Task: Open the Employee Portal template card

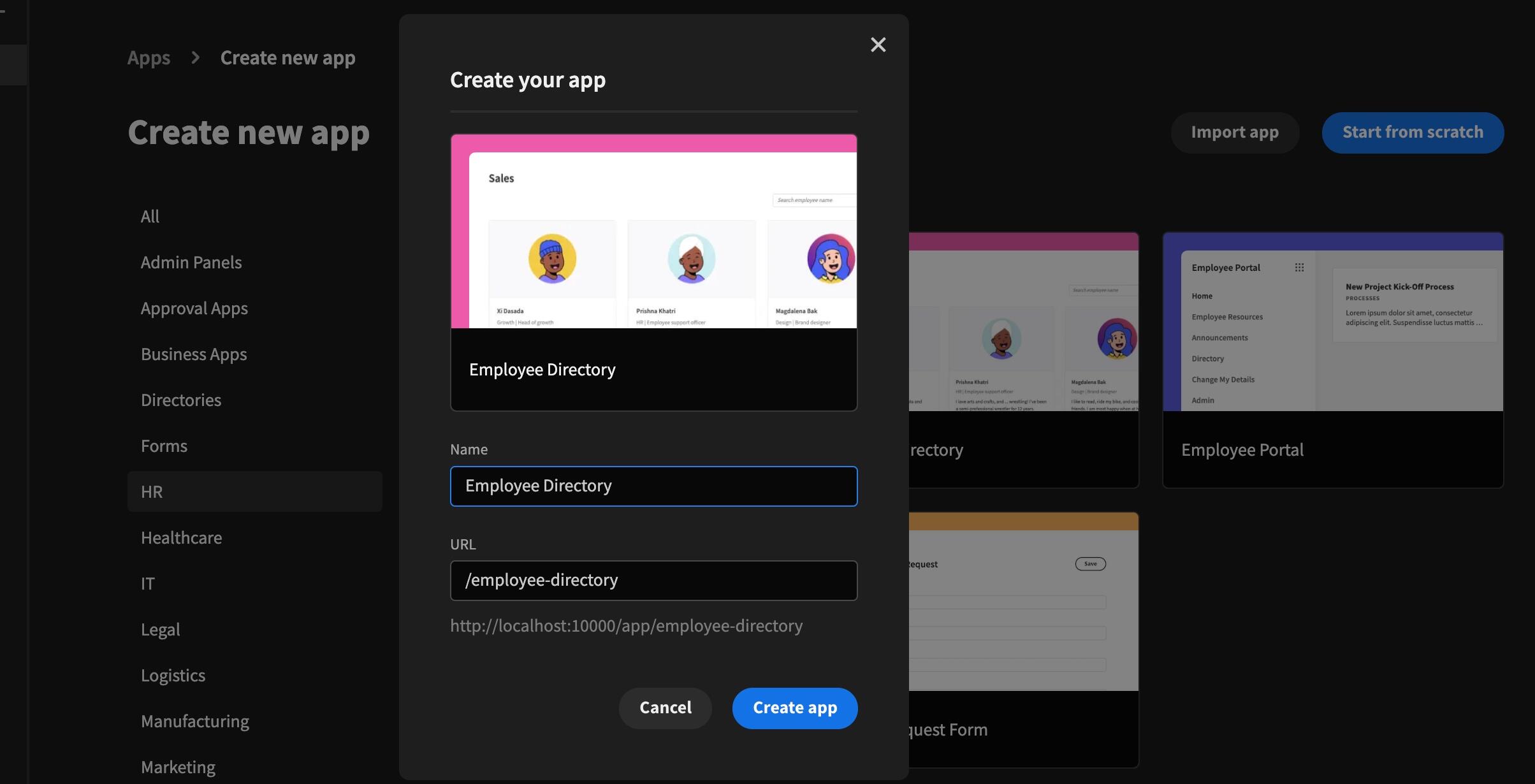Action: 1332,360
